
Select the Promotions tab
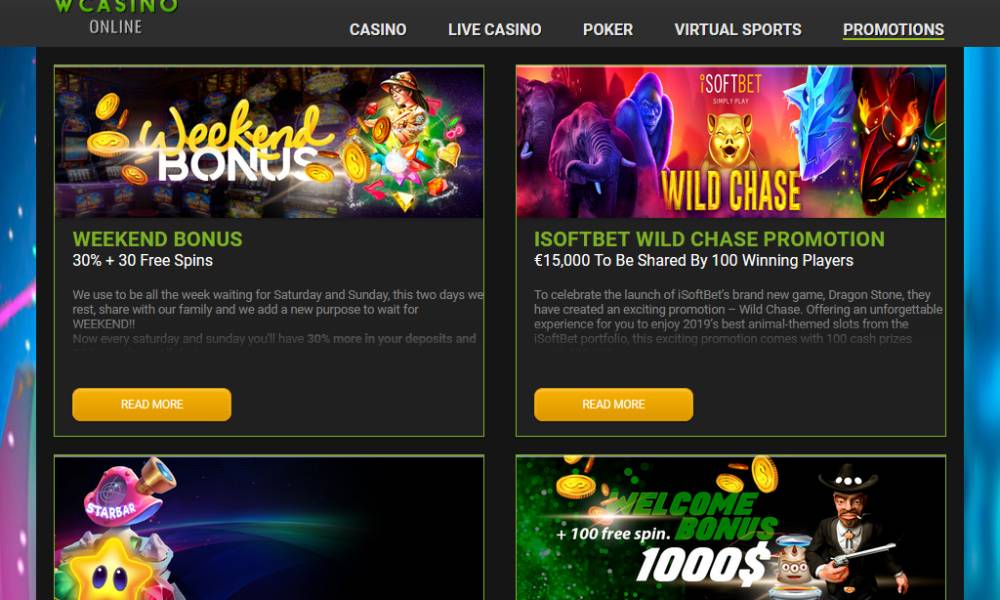tap(893, 29)
